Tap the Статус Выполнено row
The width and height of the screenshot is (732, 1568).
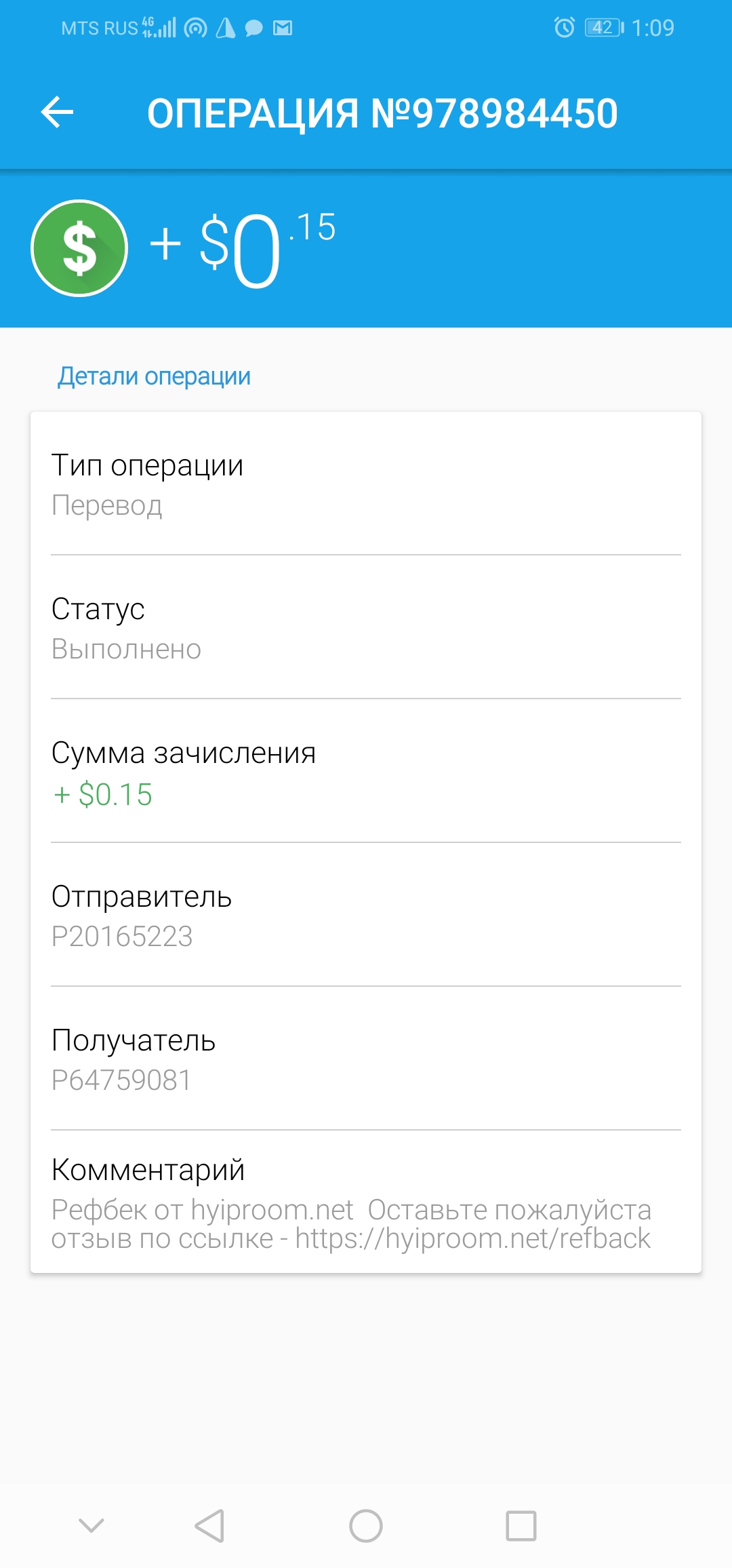366,627
